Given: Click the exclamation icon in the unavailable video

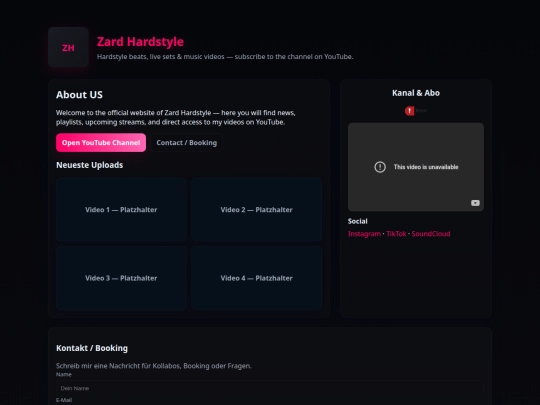Looking at the screenshot, I should [x=380, y=167].
